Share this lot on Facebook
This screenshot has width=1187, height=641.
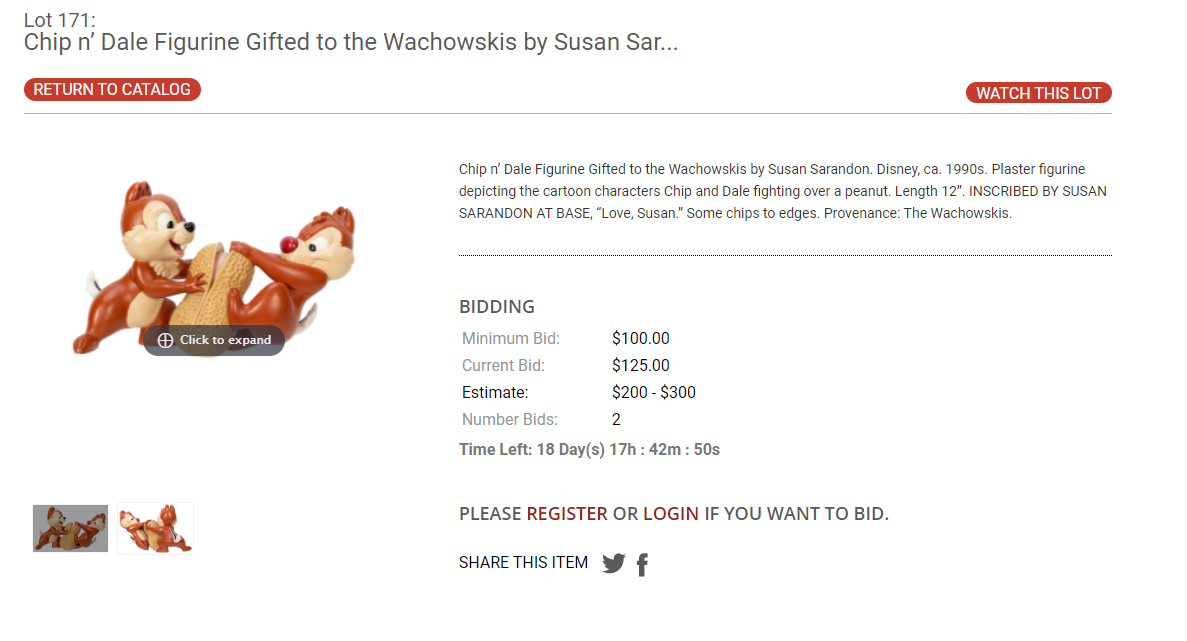(642, 564)
